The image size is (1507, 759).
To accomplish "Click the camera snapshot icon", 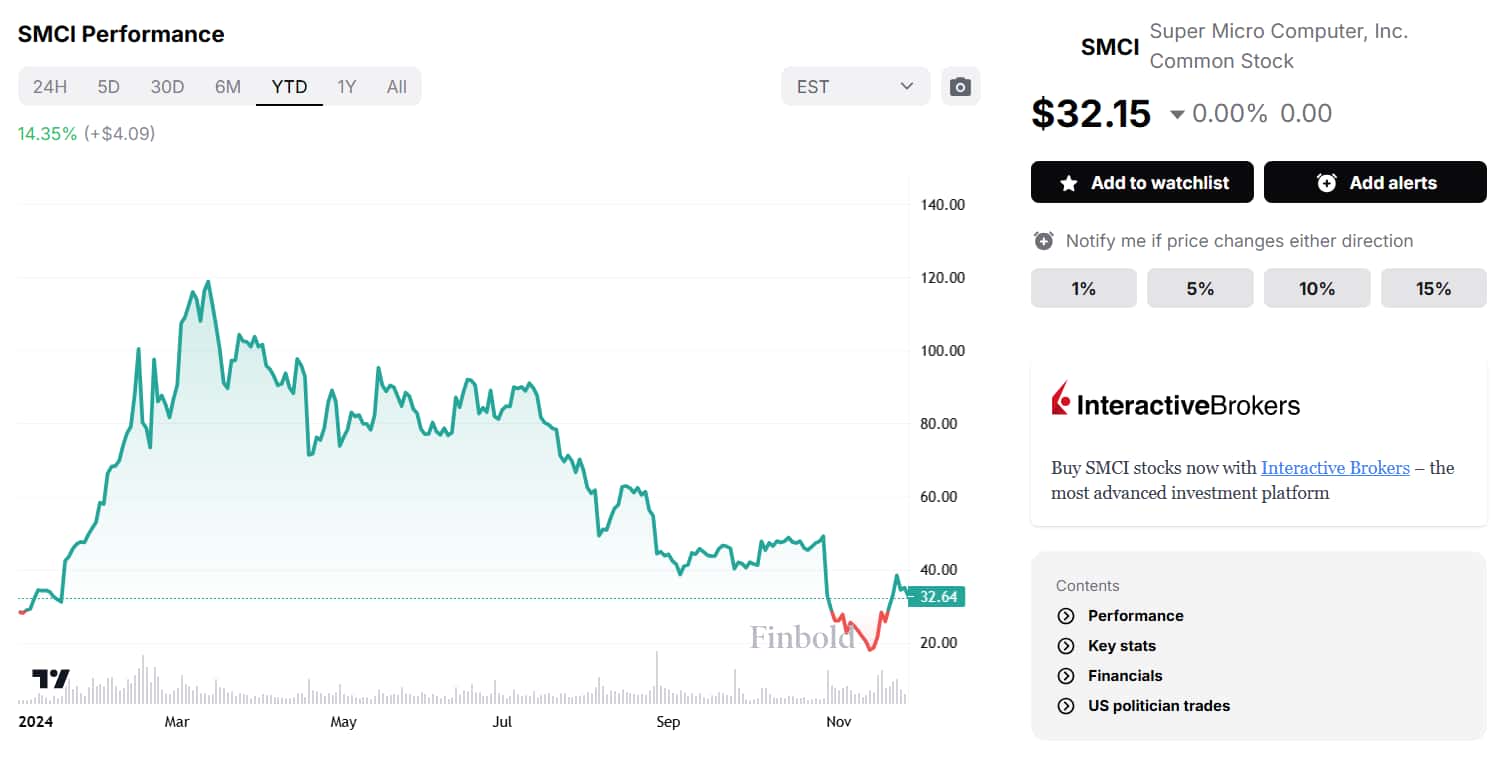I will [960, 87].
